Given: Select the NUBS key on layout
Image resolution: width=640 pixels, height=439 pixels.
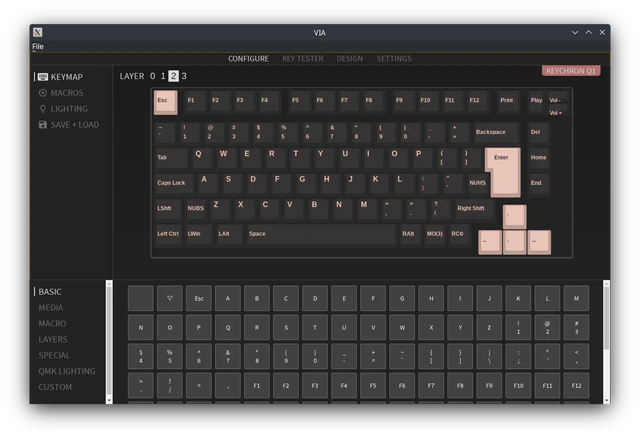Looking at the screenshot, I should tap(196, 209).
